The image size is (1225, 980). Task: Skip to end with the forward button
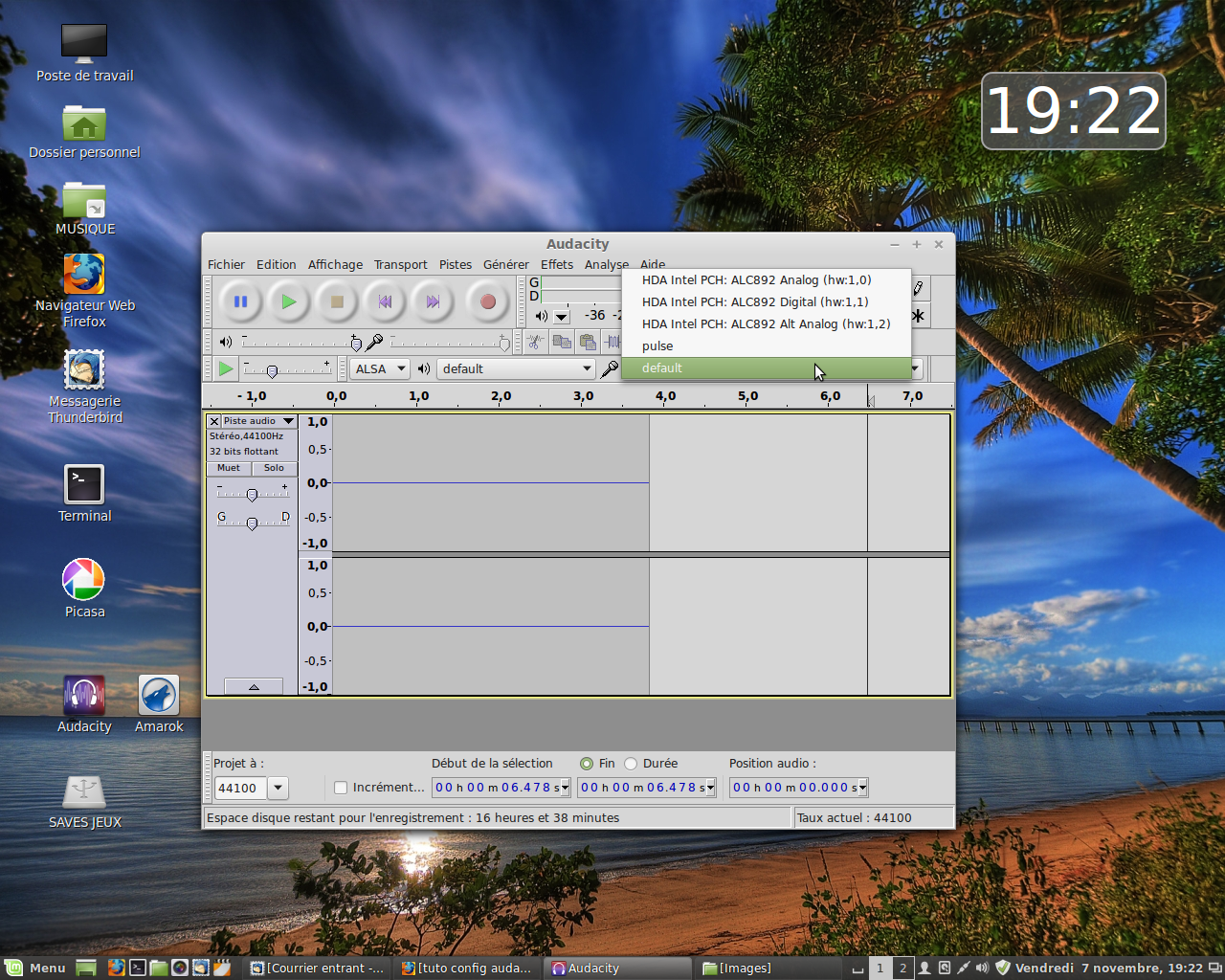[433, 301]
